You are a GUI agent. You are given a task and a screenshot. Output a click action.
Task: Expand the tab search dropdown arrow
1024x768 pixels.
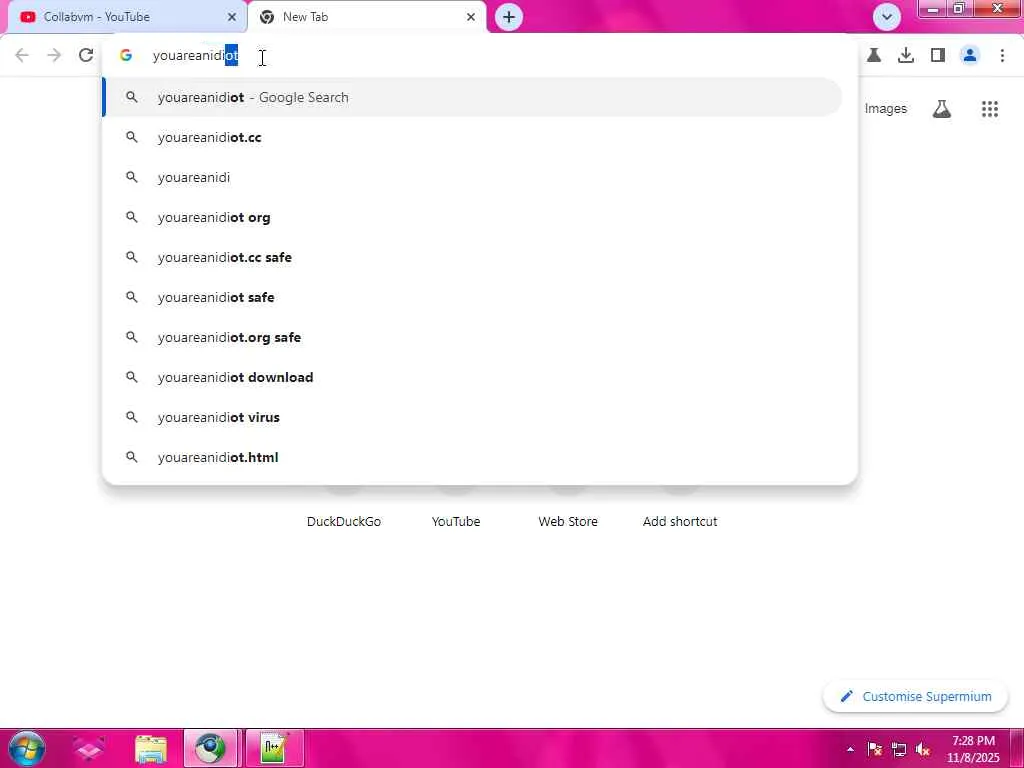click(887, 17)
